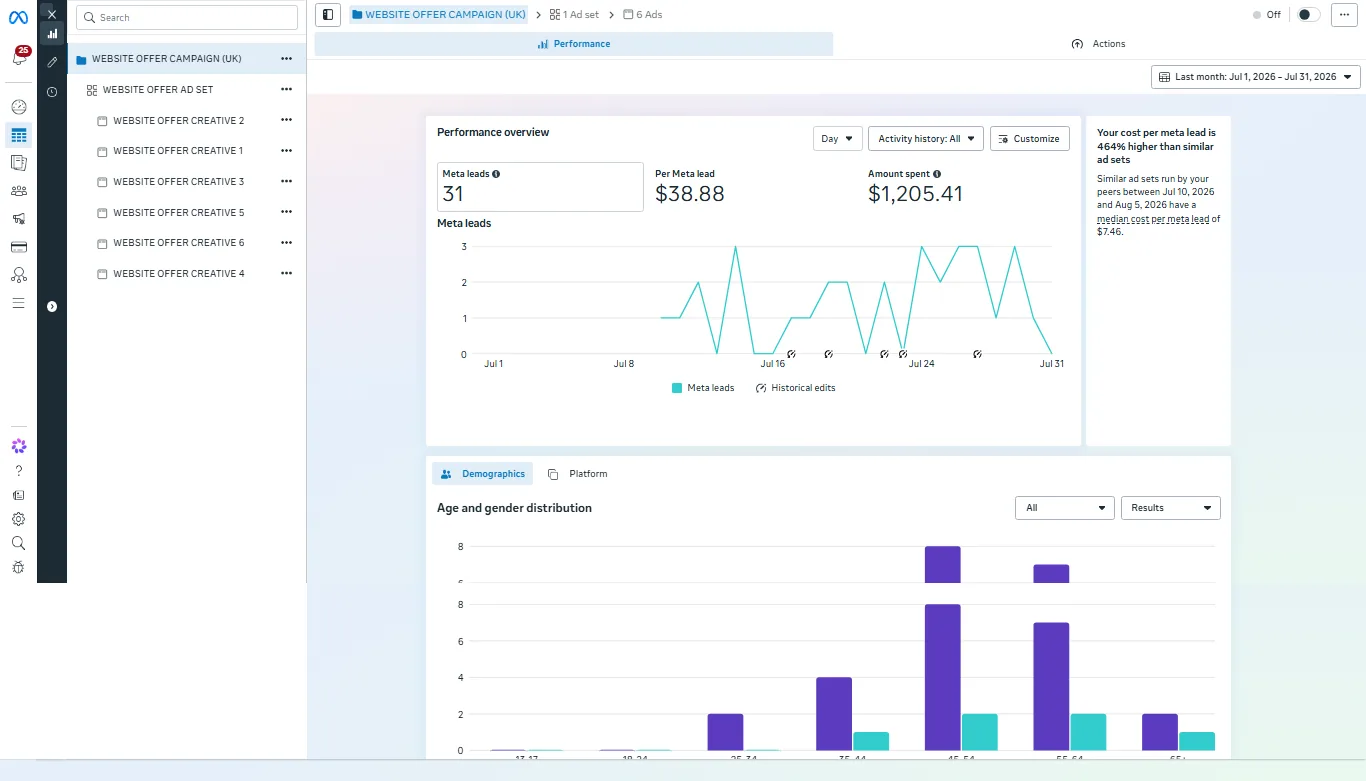Toggle the side pane layout button

click(328, 15)
